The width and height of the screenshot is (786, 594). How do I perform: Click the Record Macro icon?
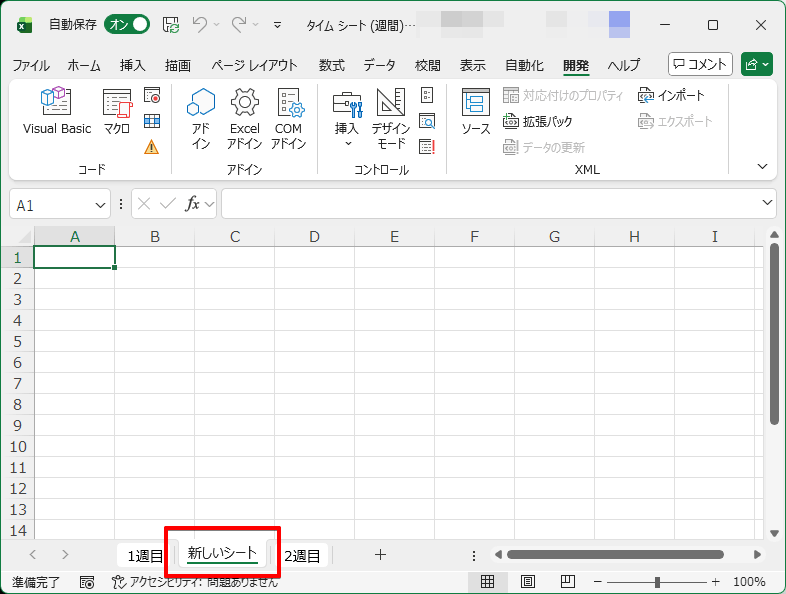tap(152, 95)
